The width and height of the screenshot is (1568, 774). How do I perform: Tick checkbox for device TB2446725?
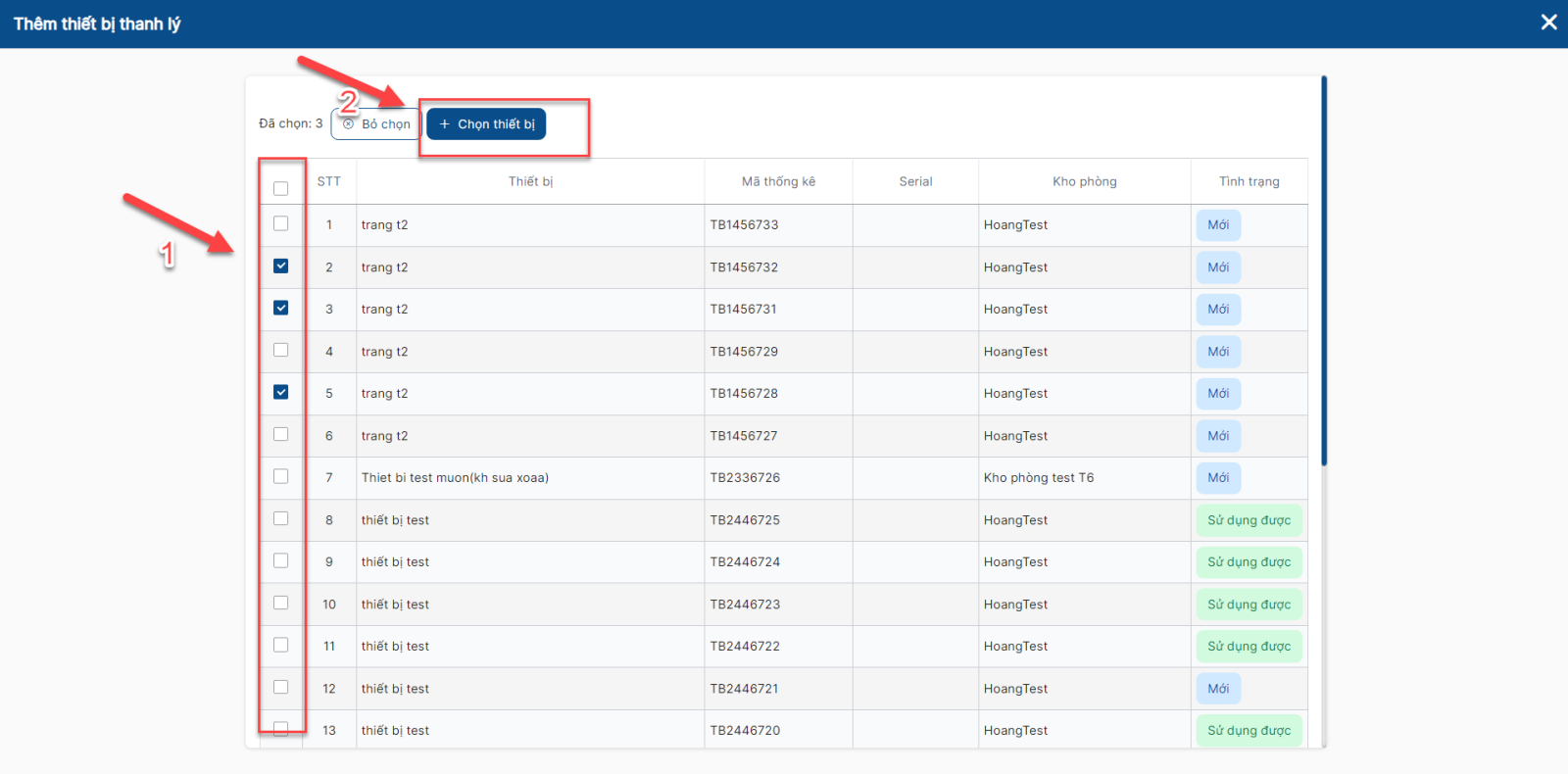(281, 518)
